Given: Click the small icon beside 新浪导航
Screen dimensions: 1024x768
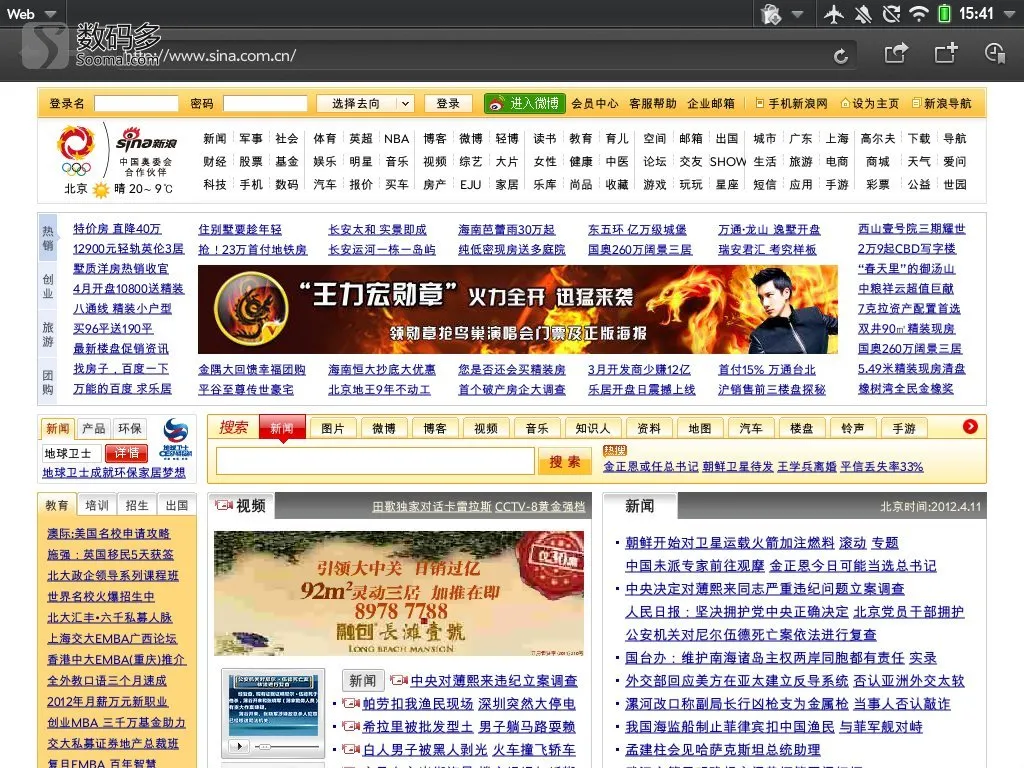Looking at the screenshot, I should click(x=916, y=103).
